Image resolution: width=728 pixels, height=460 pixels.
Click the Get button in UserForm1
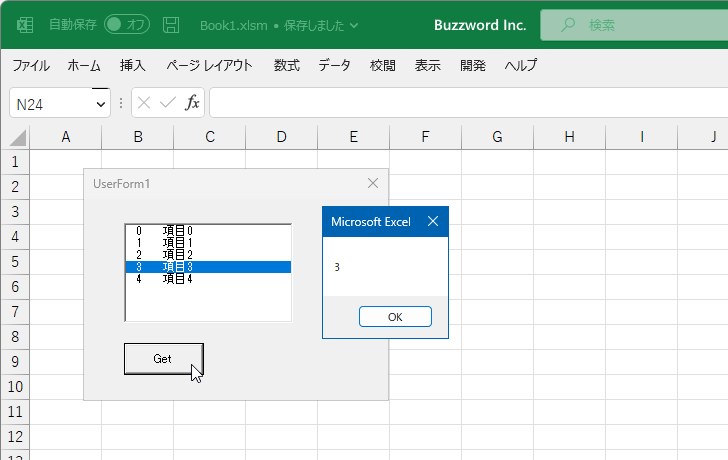pyautogui.click(x=163, y=359)
